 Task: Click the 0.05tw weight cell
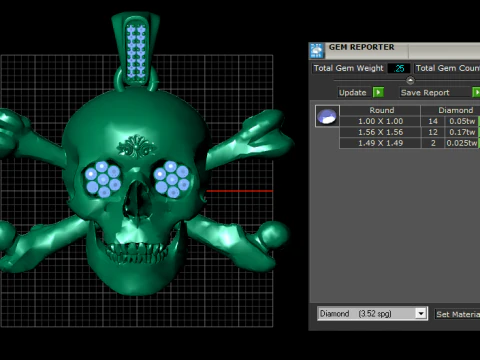coord(462,121)
